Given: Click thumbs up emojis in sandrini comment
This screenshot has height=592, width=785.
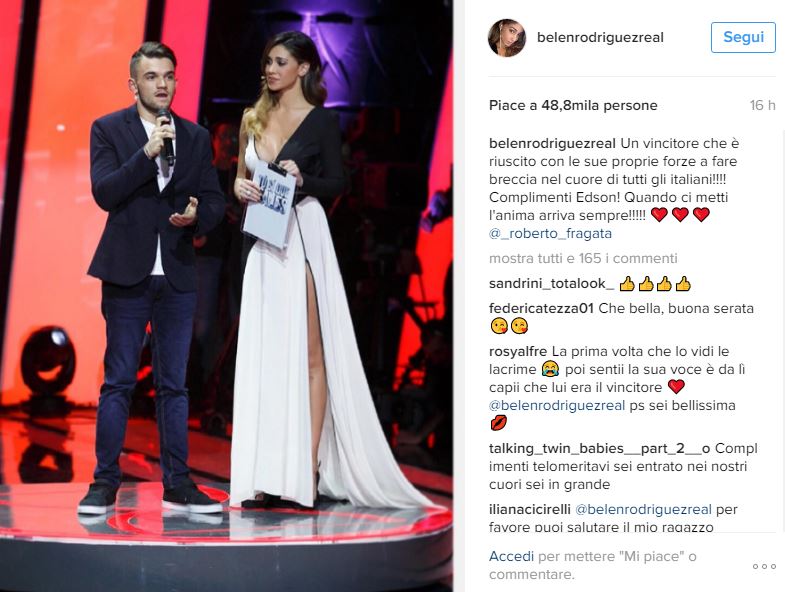Looking at the screenshot, I should [655, 284].
